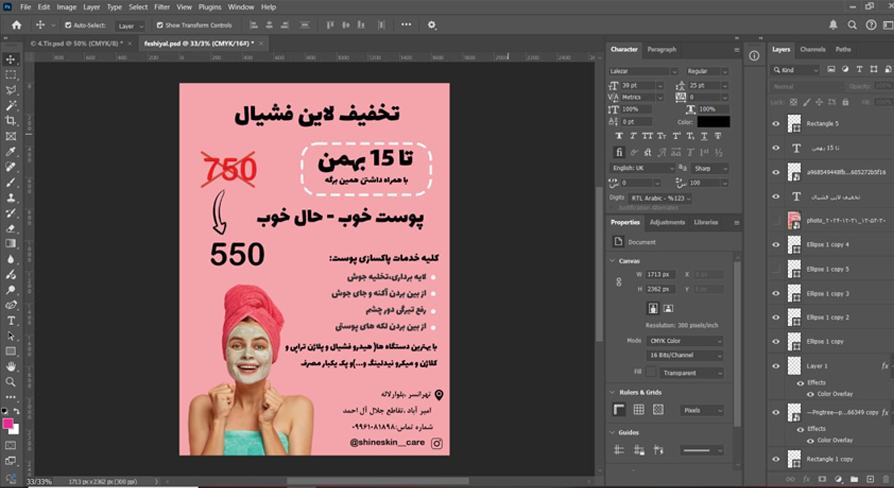Select the Magic Wand tool
Image resolution: width=894 pixels, height=488 pixels.
(x=11, y=105)
